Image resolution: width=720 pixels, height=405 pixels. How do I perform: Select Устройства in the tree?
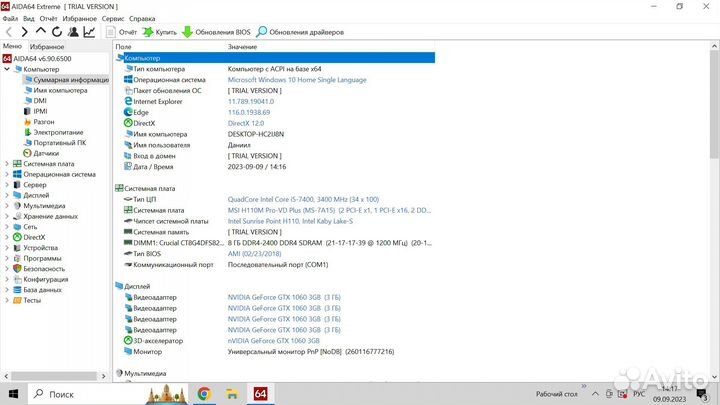[x=40, y=248]
